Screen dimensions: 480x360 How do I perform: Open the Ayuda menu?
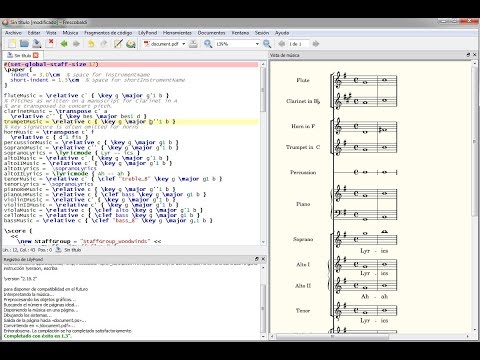tap(282, 33)
